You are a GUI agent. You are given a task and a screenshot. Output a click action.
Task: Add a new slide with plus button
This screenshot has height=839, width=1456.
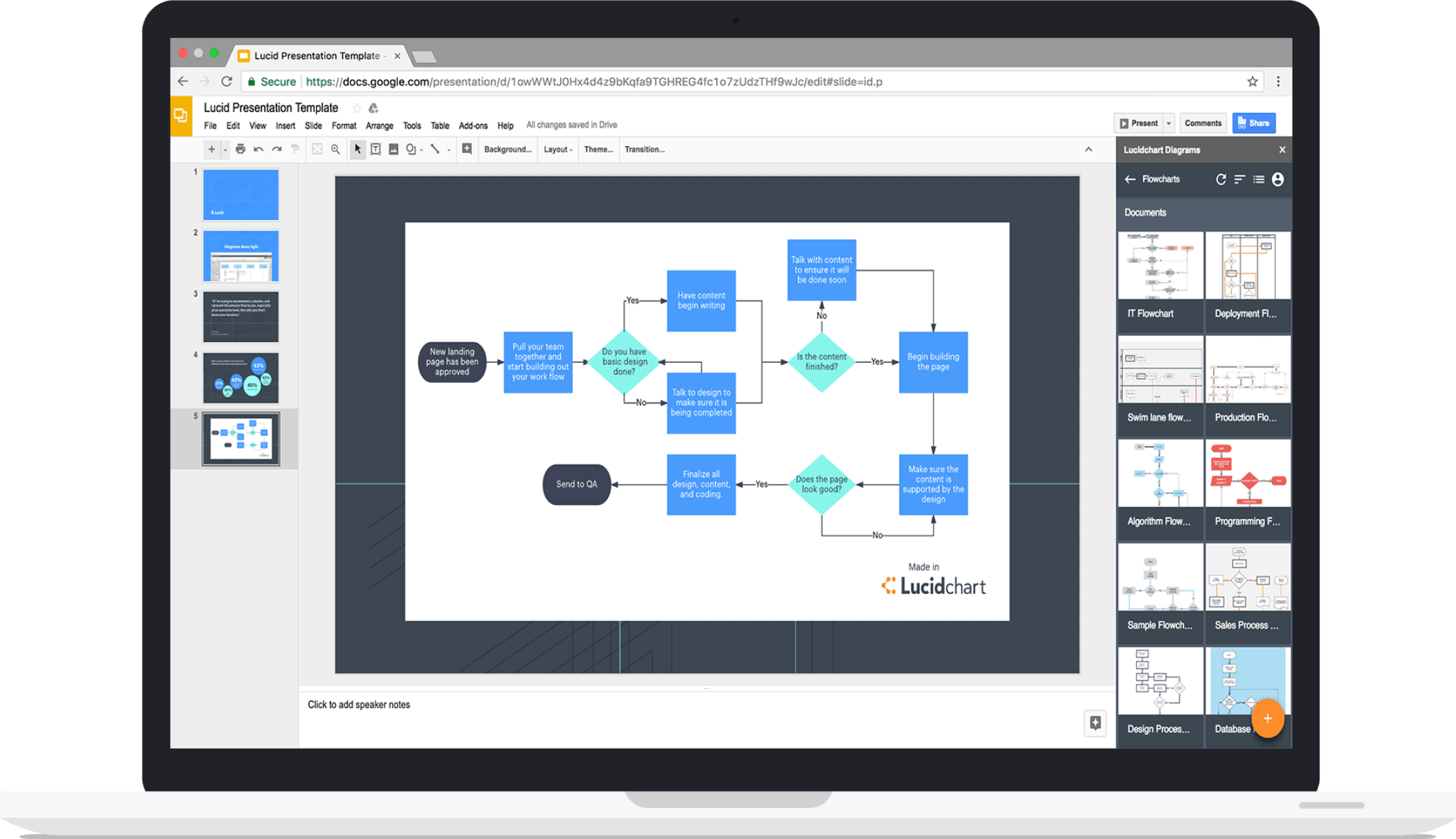tap(211, 149)
